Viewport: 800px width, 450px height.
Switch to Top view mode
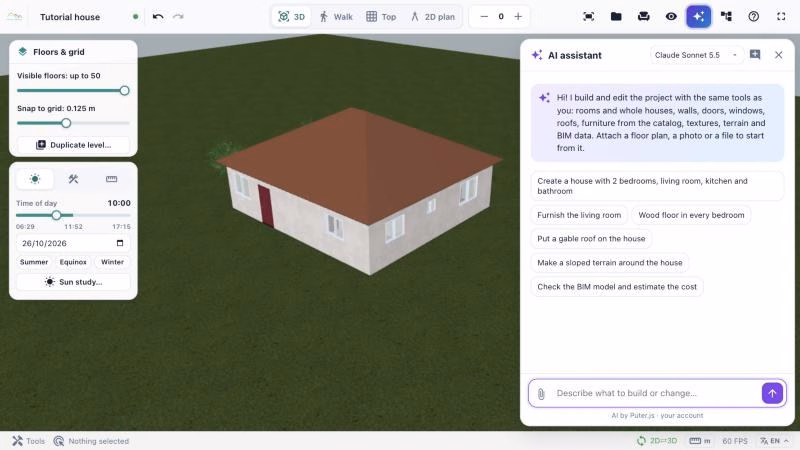pyautogui.click(x=381, y=17)
